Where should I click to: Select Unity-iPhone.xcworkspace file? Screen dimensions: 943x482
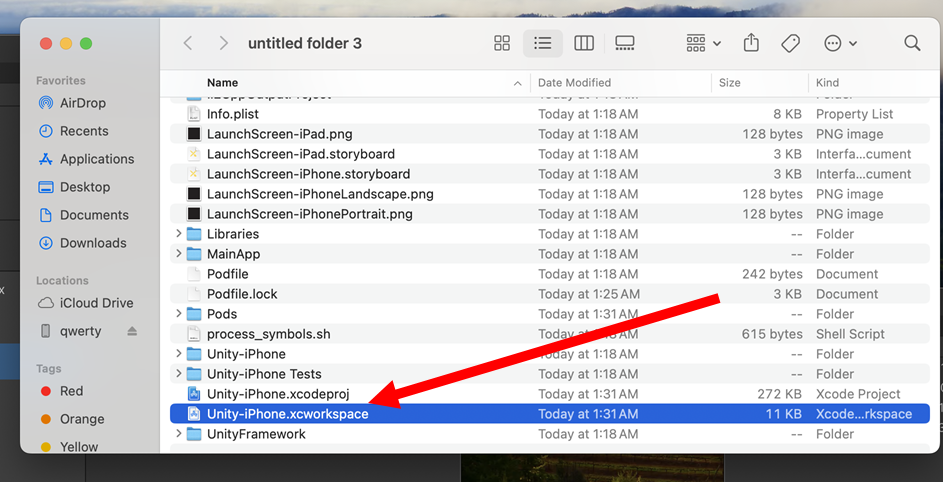(x=550, y=414)
